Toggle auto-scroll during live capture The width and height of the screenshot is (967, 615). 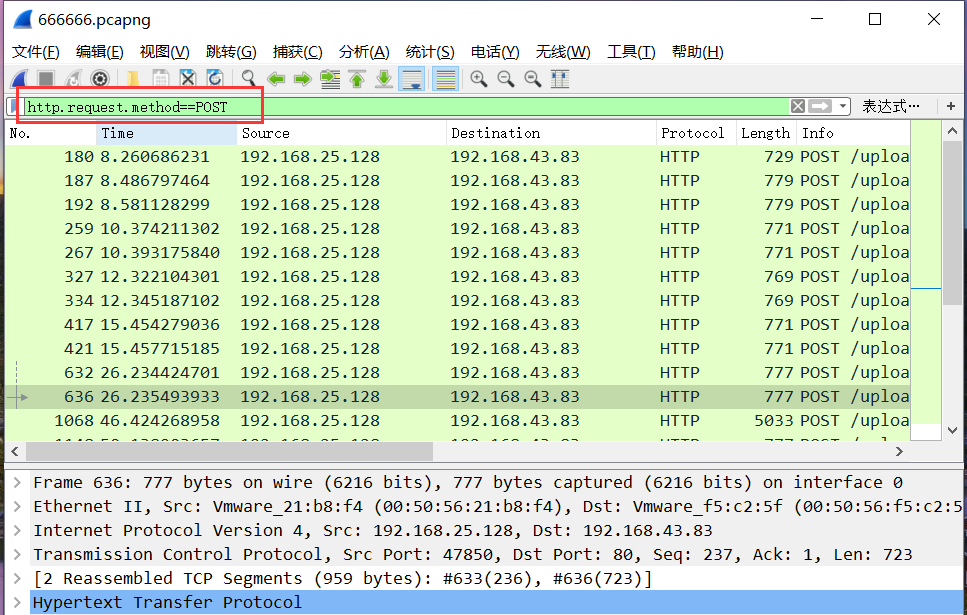(x=411, y=79)
